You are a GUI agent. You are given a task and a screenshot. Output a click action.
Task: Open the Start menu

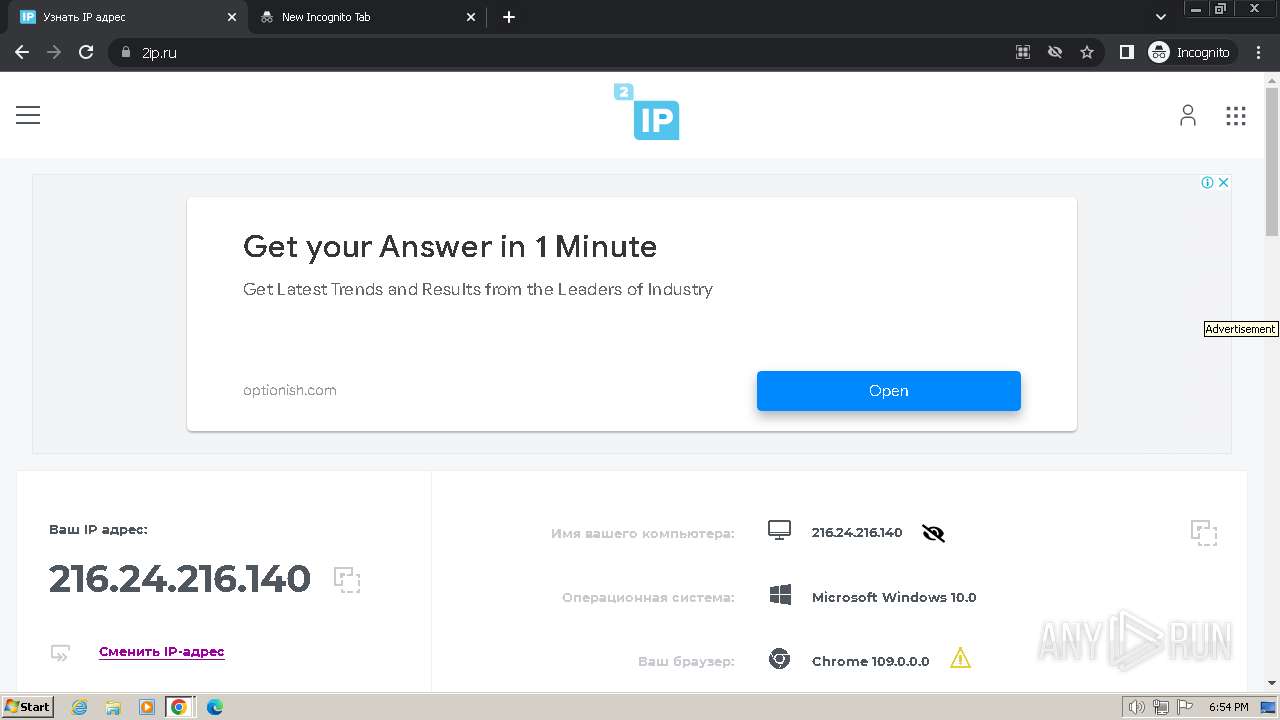pyautogui.click(x=27, y=707)
